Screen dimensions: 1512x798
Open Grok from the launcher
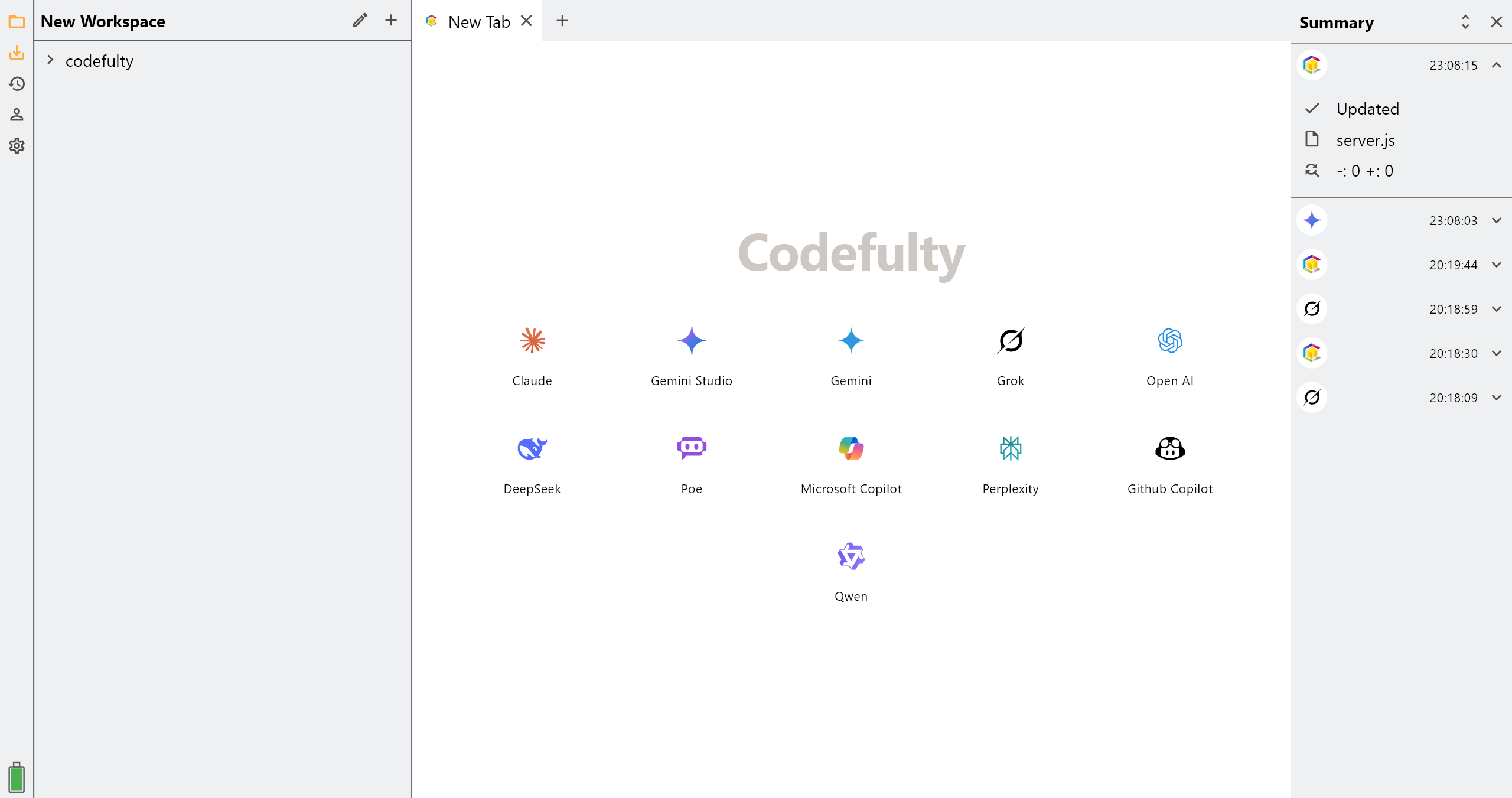(x=1010, y=341)
